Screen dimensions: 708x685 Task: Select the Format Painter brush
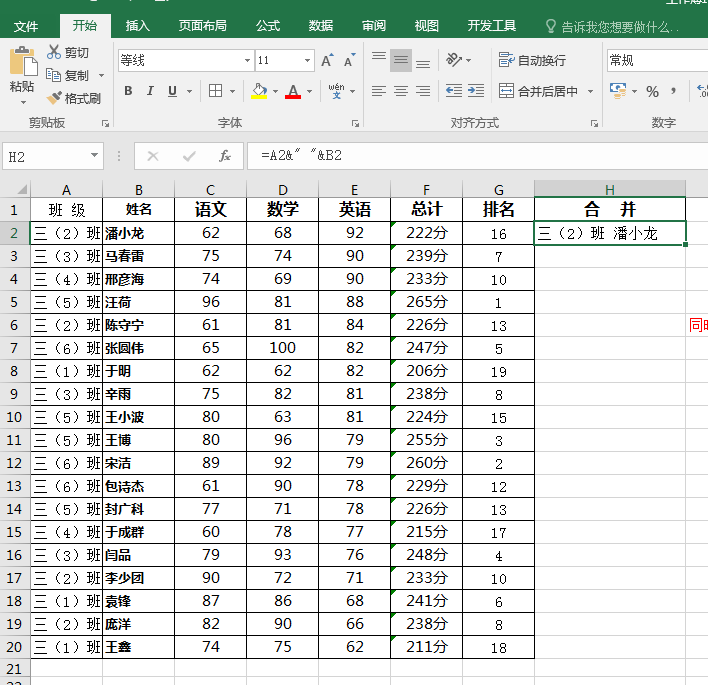tap(54, 98)
